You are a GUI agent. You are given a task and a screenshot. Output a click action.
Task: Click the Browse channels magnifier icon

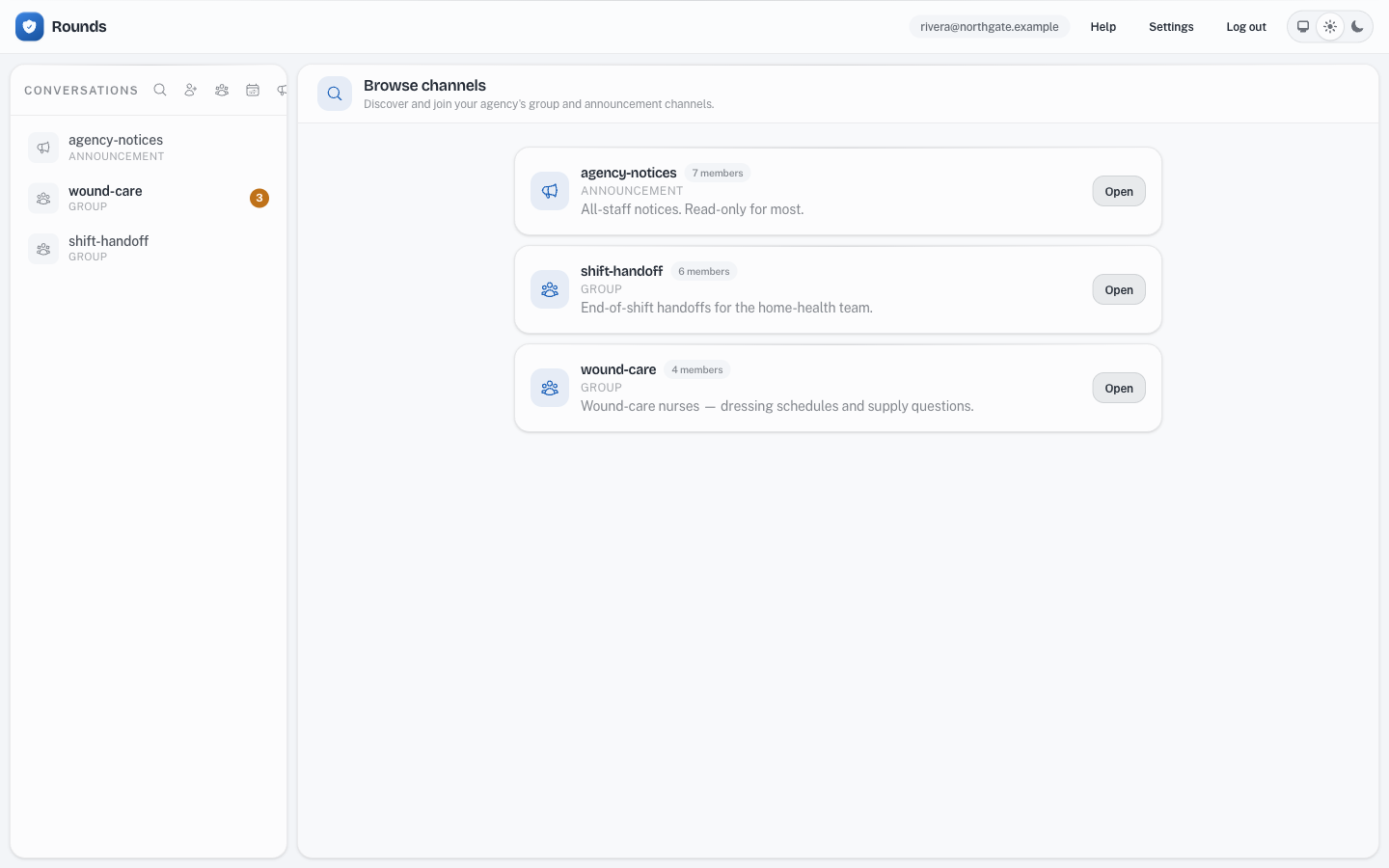335,94
